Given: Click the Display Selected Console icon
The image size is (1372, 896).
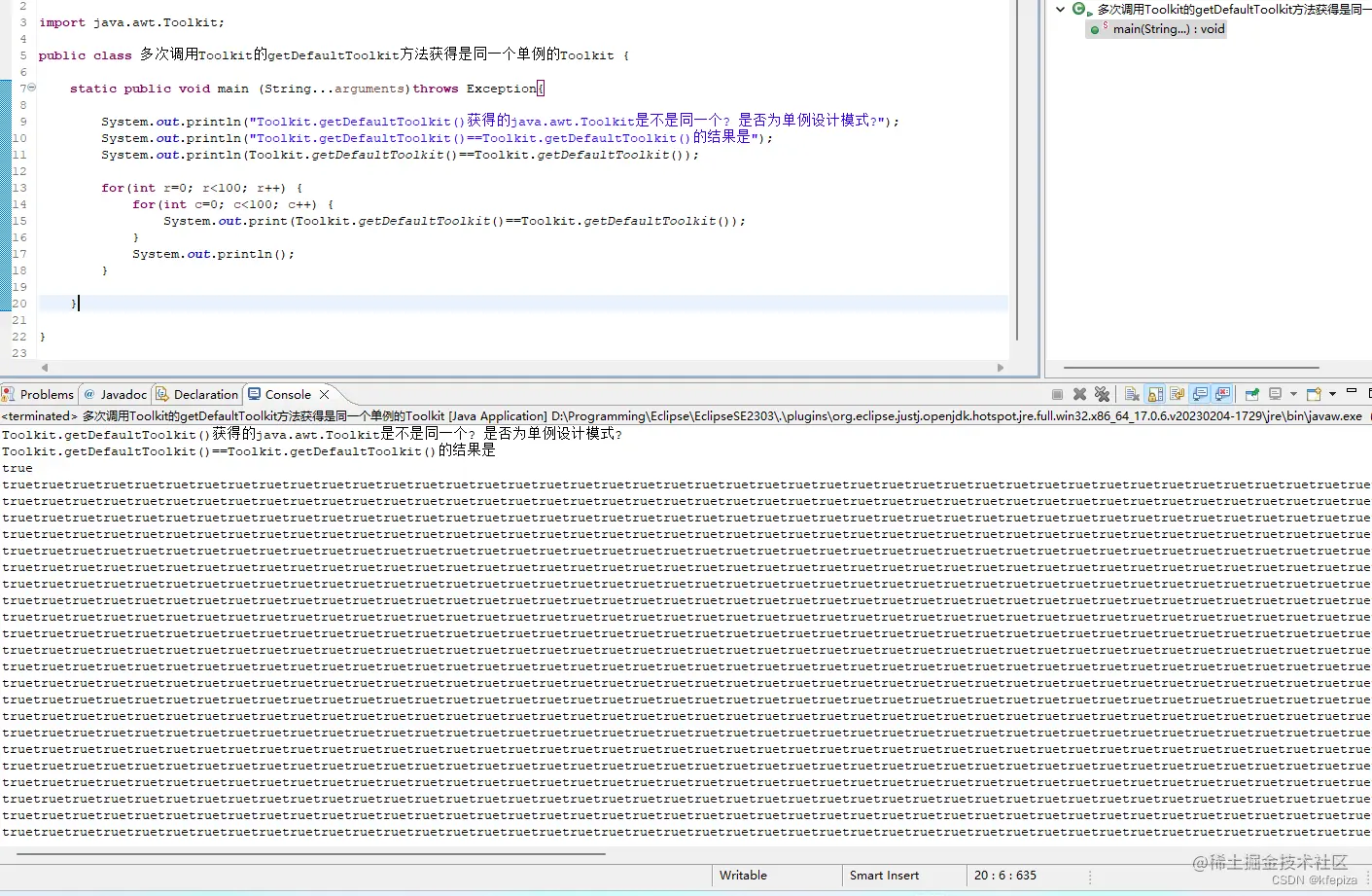Looking at the screenshot, I should coord(1276,394).
